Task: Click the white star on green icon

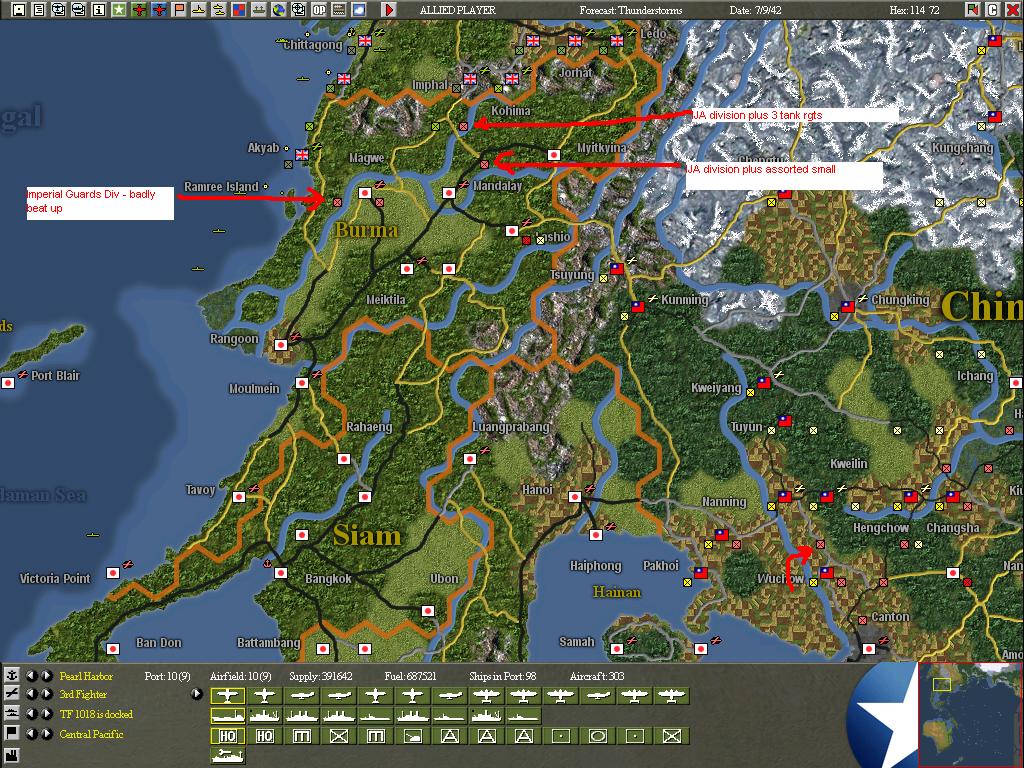Action: click(x=118, y=10)
